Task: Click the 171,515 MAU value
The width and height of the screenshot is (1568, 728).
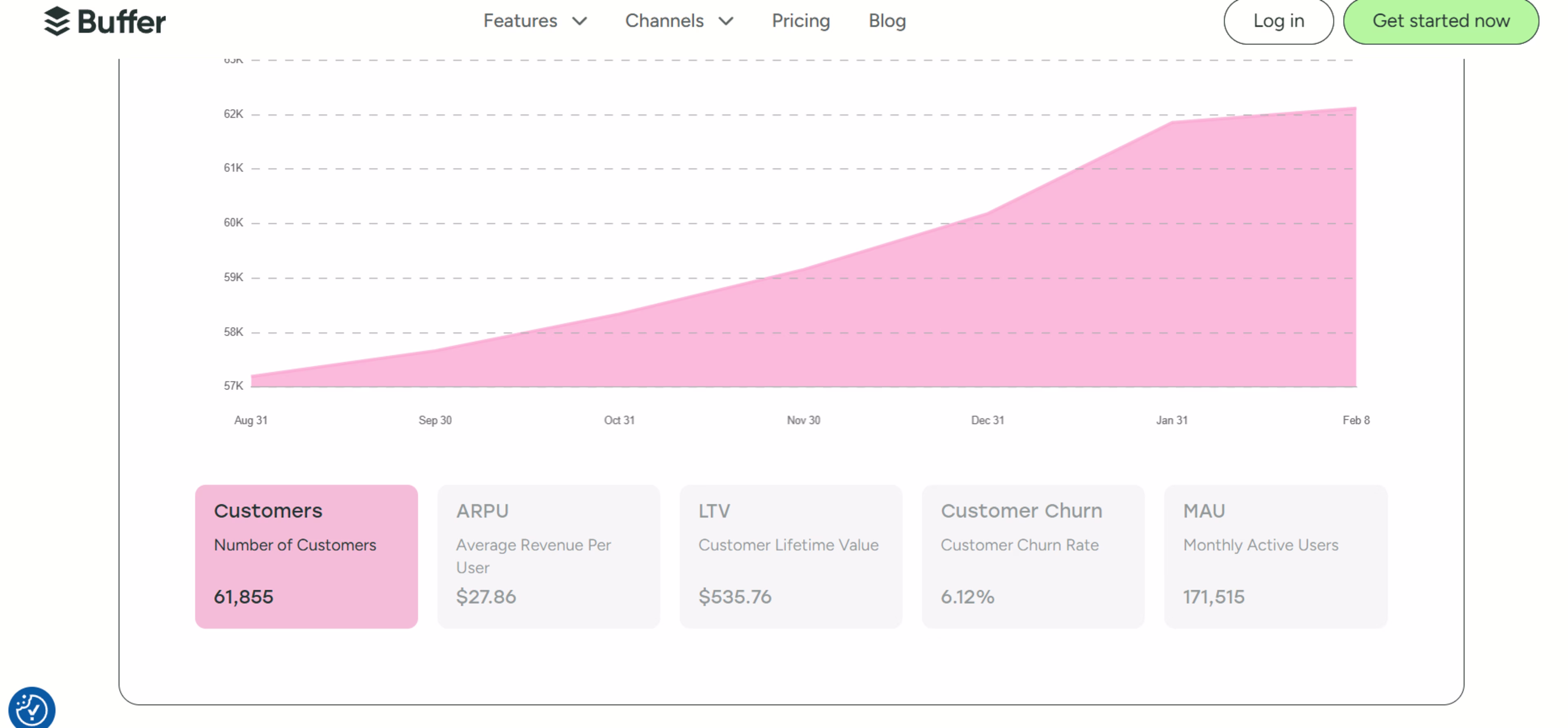Action: click(x=1213, y=596)
